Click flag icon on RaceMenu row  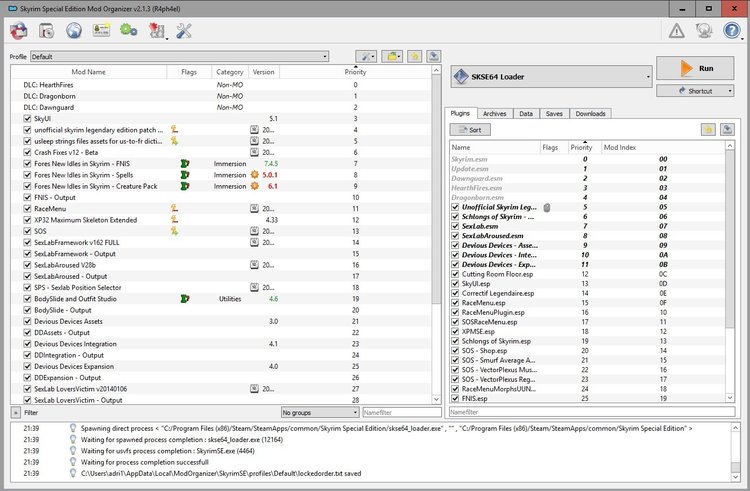175,208
